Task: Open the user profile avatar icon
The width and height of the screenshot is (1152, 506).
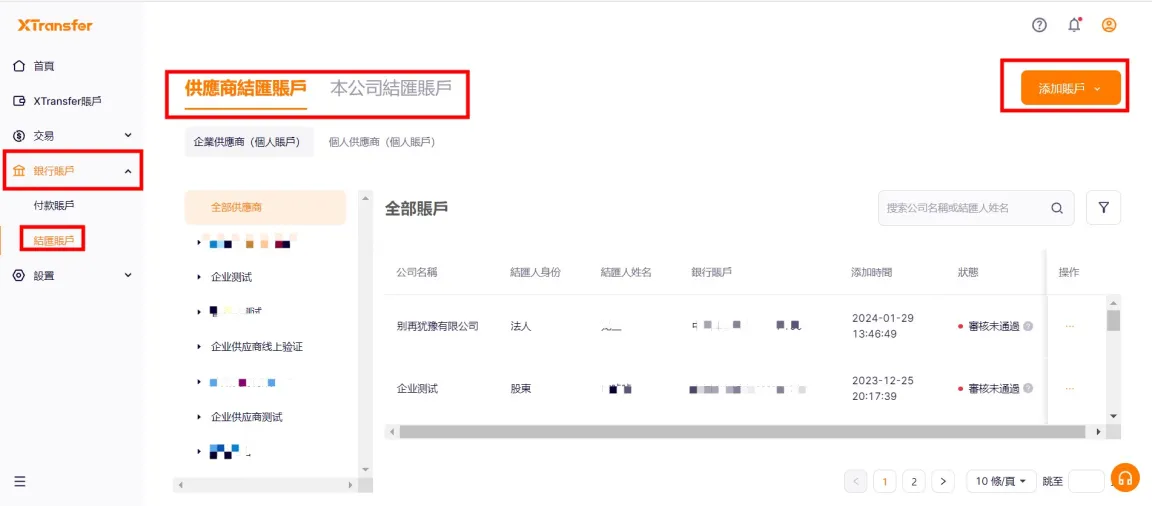Action: point(1109,25)
